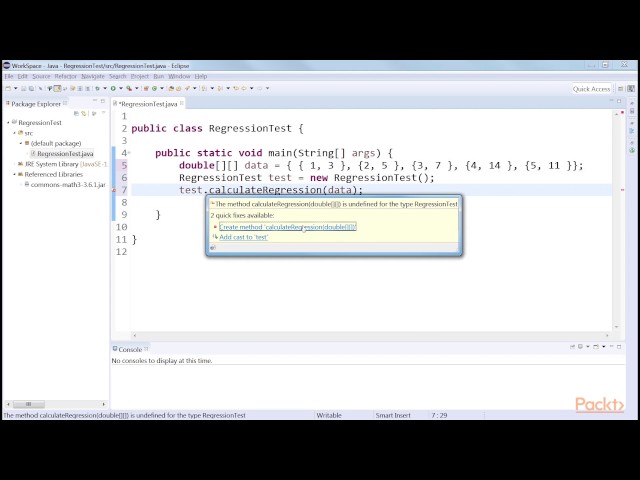The image size is (640, 480).
Task: Click the Open Type toolbar icon
Action: pyautogui.click(x=171, y=88)
